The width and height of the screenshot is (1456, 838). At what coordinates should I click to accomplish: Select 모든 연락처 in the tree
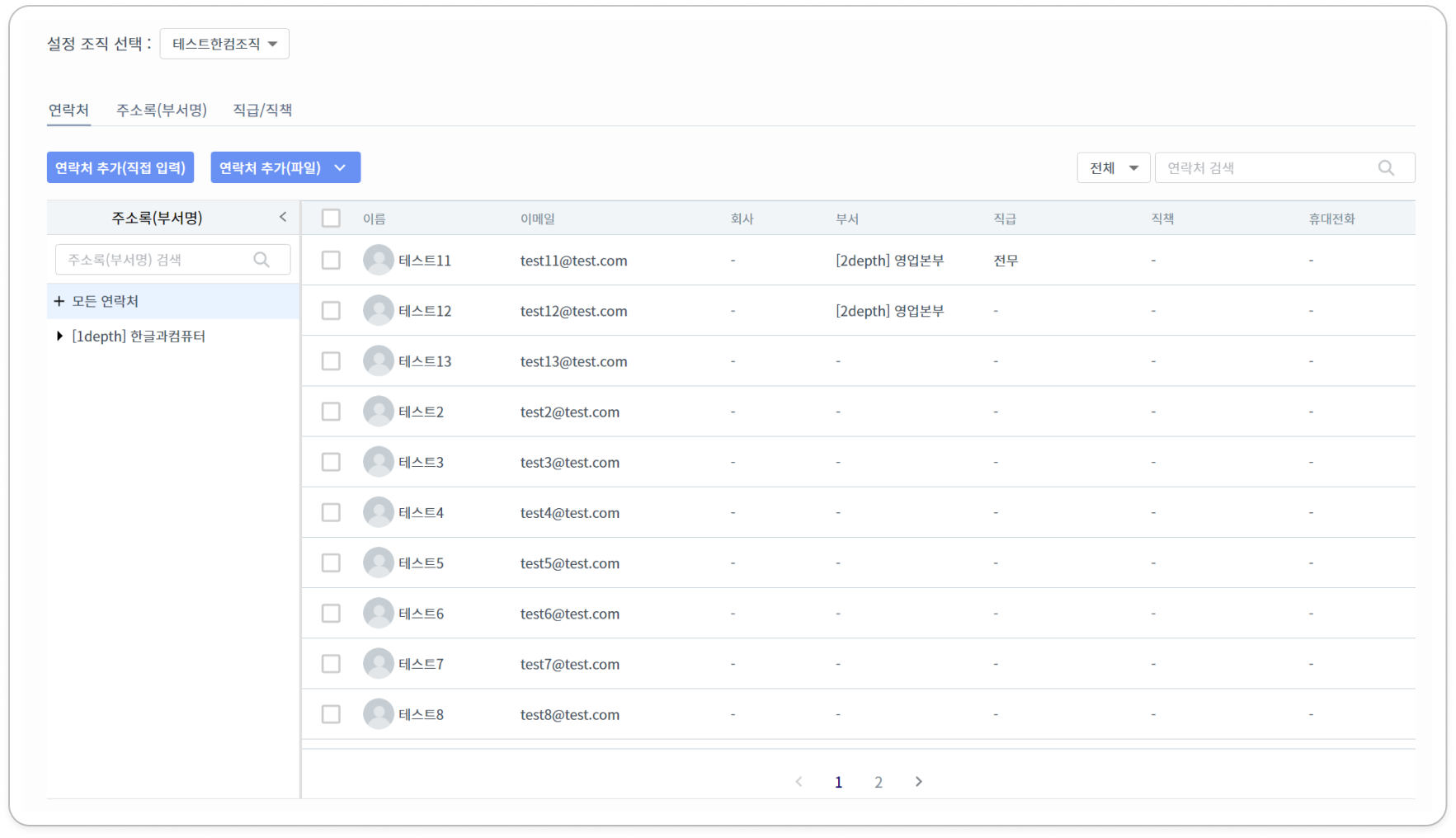click(x=173, y=301)
